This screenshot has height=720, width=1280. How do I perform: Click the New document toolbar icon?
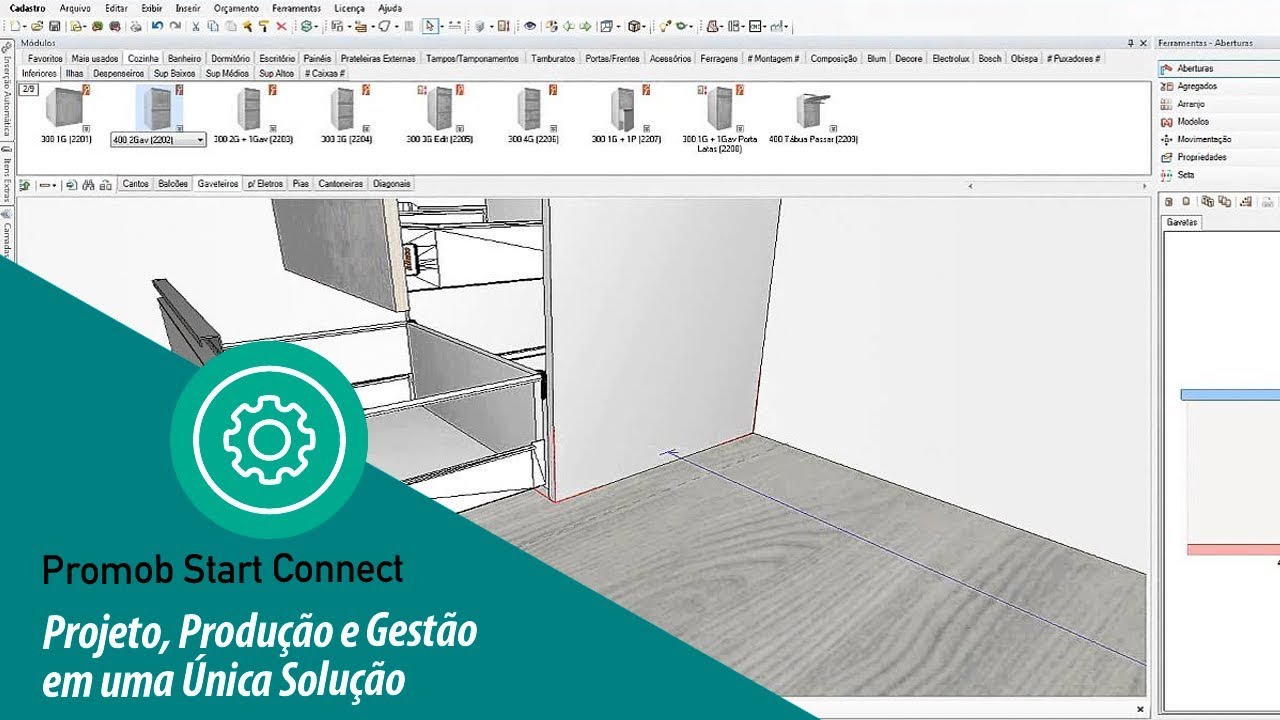coord(14,26)
